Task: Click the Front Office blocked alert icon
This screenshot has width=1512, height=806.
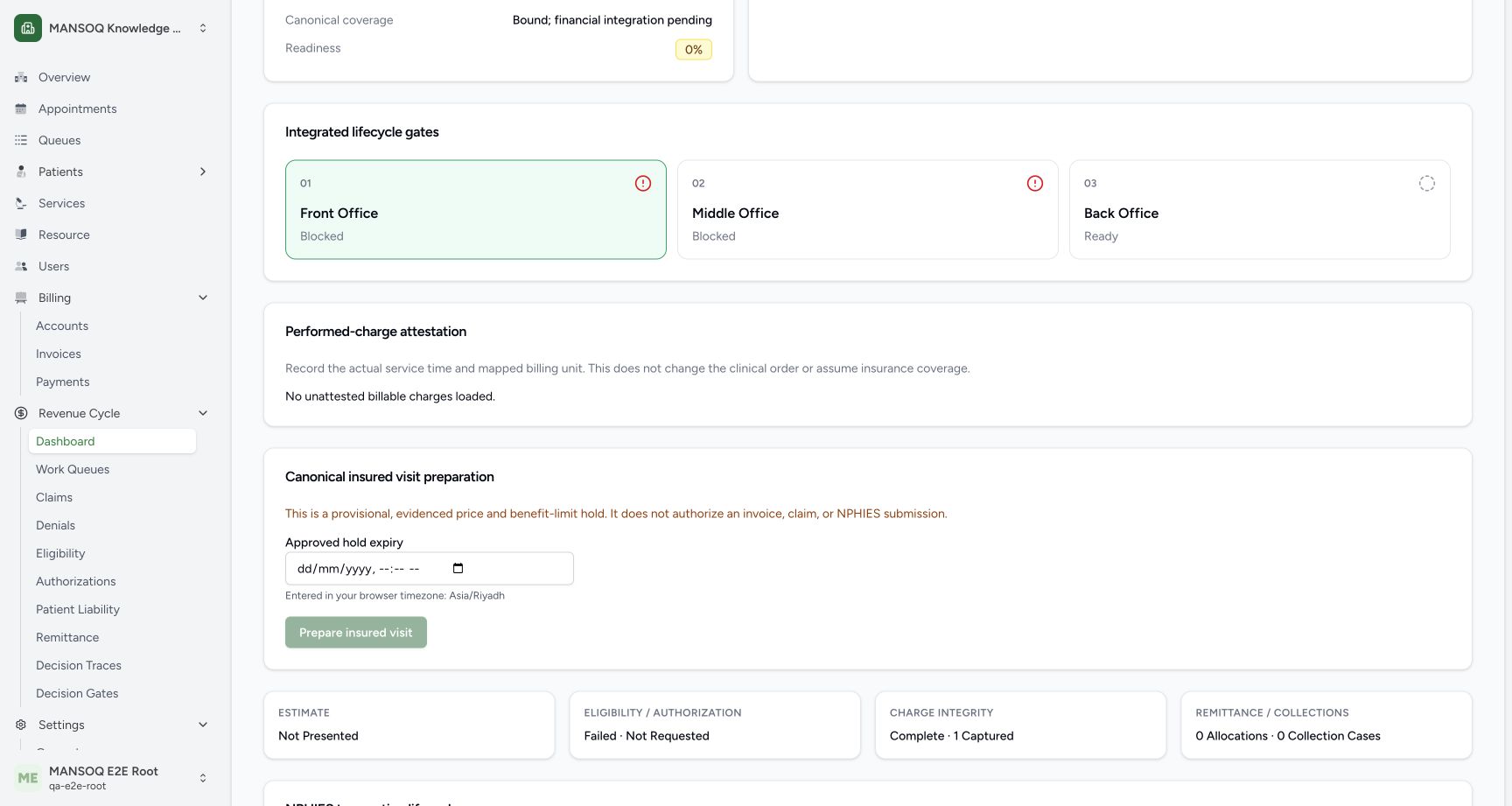Action: pos(643,183)
